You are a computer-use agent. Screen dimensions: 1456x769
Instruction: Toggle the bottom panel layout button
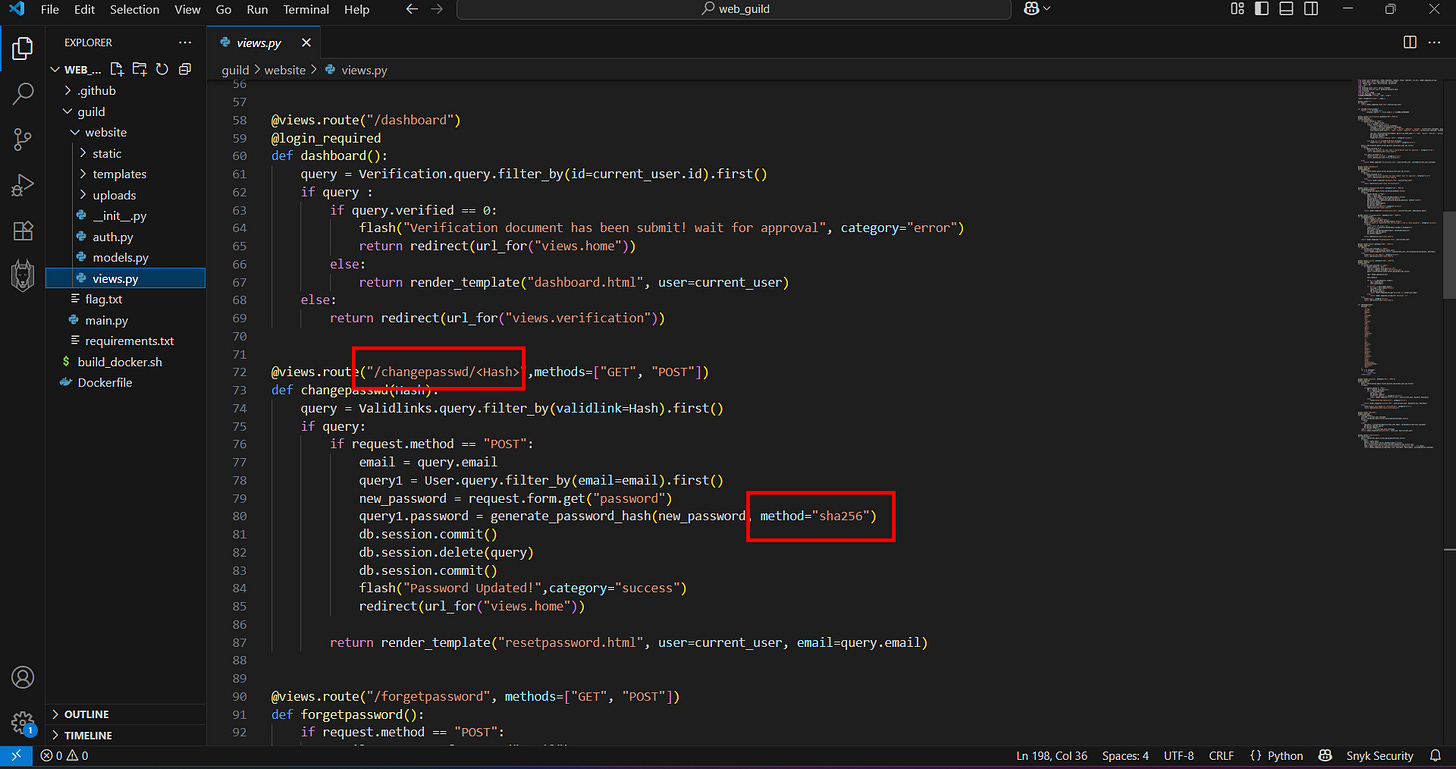pos(1285,9)
